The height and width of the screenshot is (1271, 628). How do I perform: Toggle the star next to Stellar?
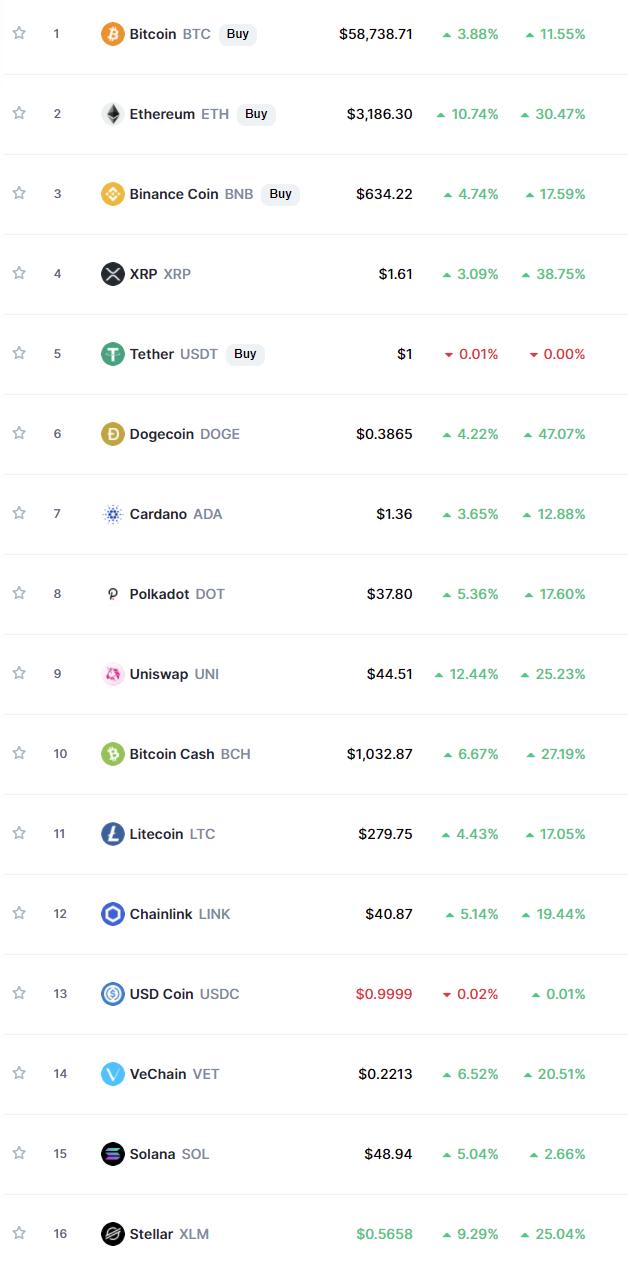19,1233
